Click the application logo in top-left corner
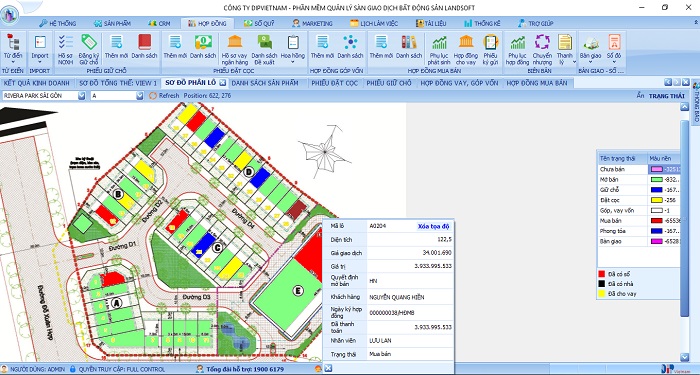The width and height of the screenshot is (700, 375). 9,15
